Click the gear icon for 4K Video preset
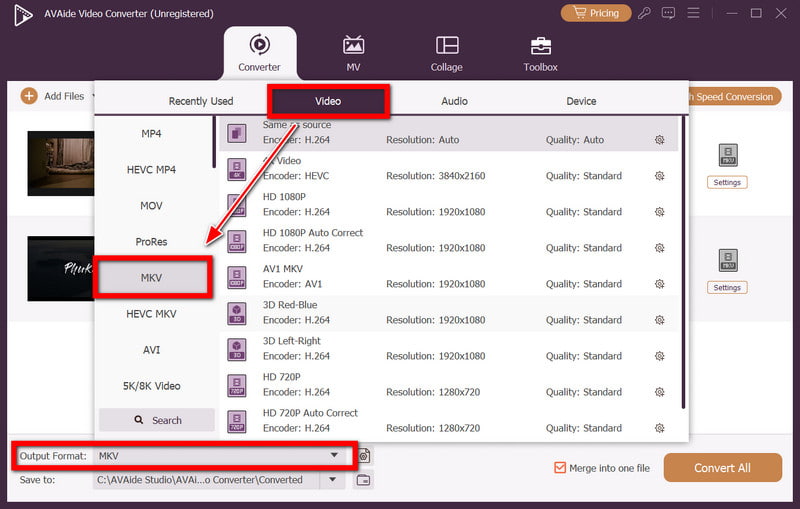800x509 pixels. 659,176
